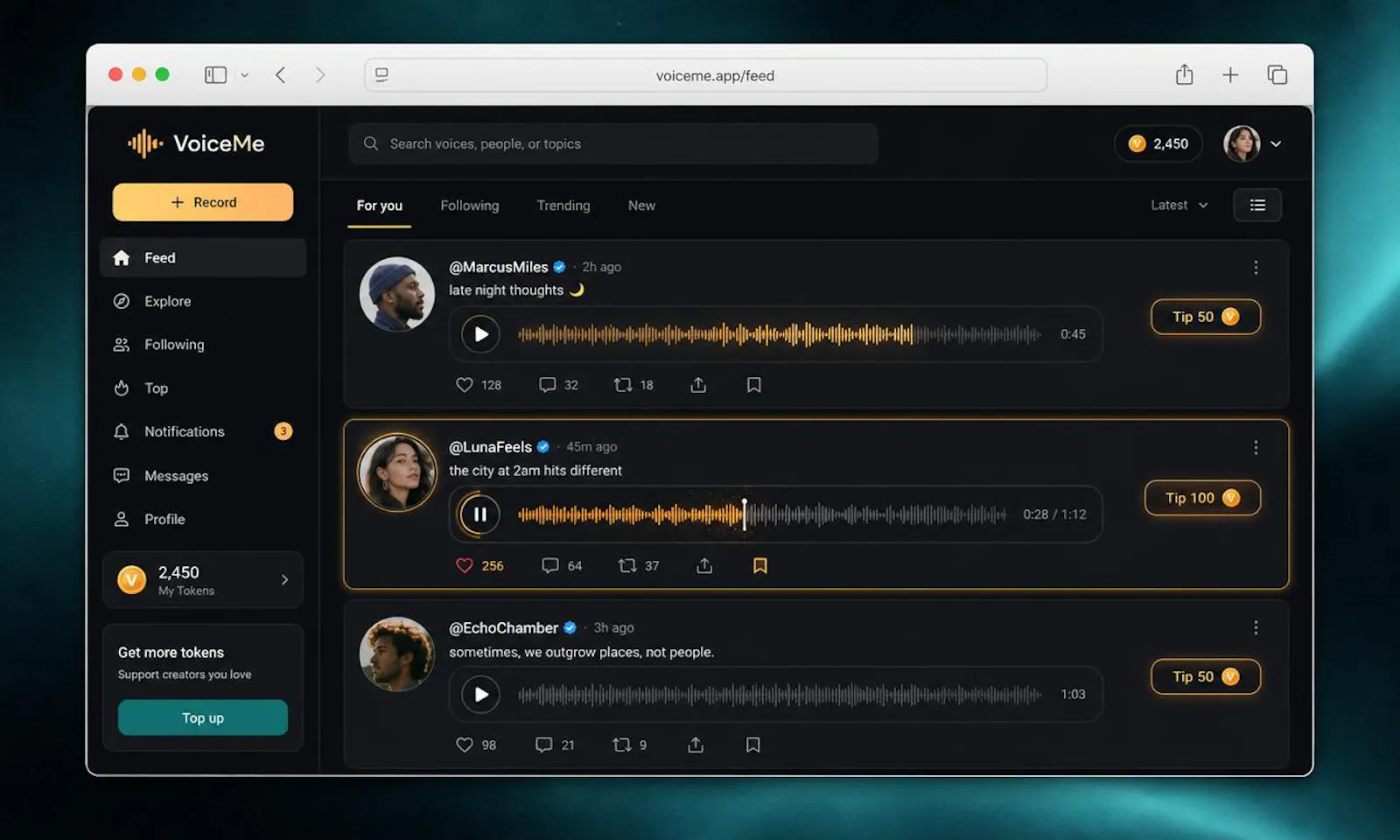Switch to the Following feed tab
The image size is (1400, 840).
pos(470,206)
